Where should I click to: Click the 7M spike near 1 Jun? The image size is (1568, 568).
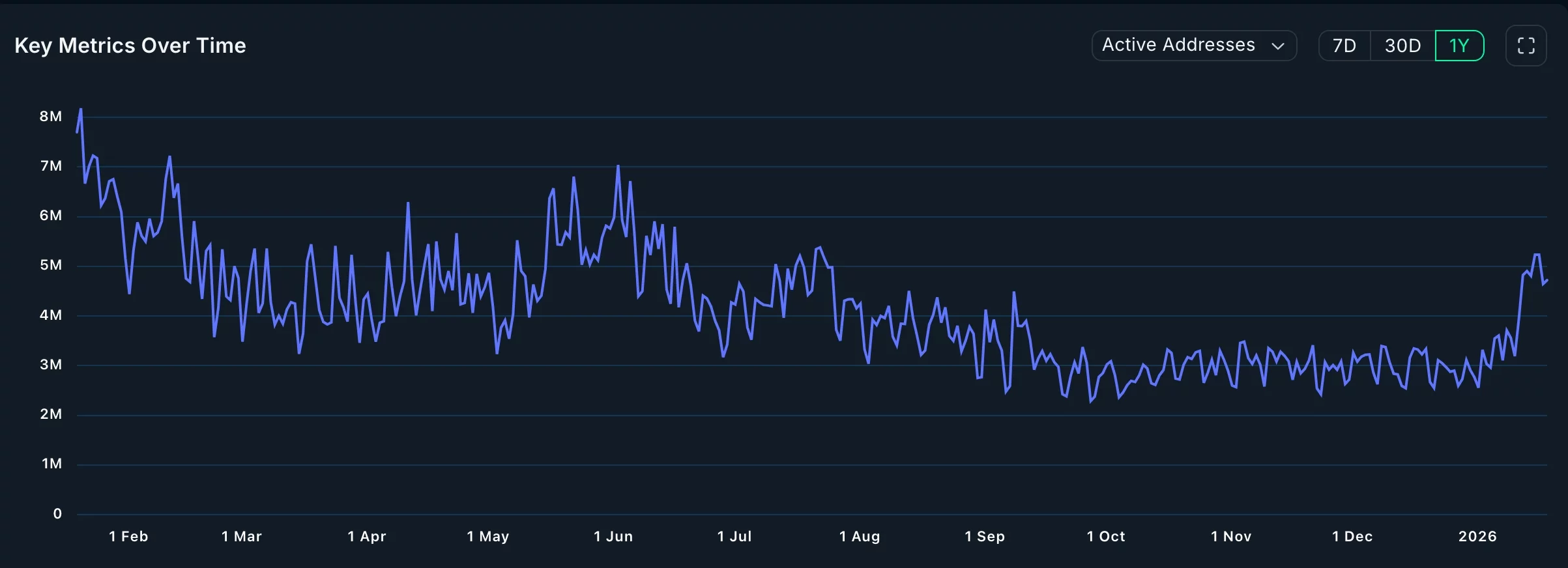(618, 166)
